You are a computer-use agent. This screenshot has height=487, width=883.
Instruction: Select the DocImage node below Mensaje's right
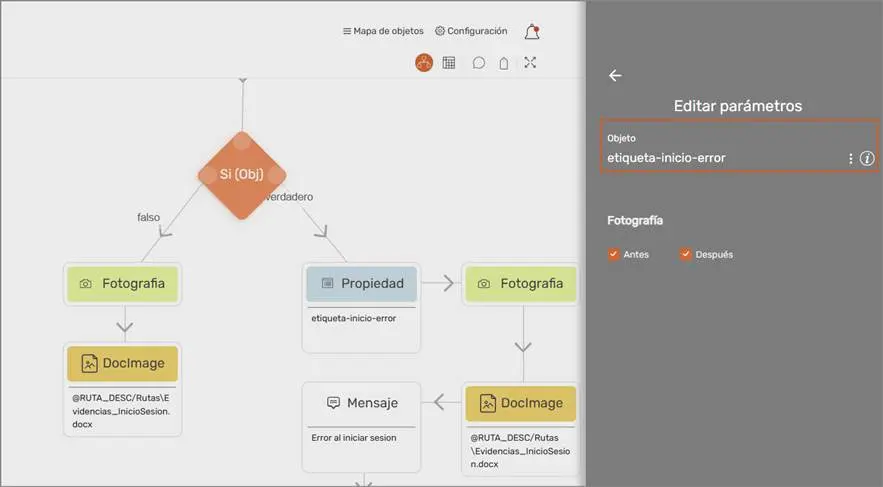click(x=520, y=403)
